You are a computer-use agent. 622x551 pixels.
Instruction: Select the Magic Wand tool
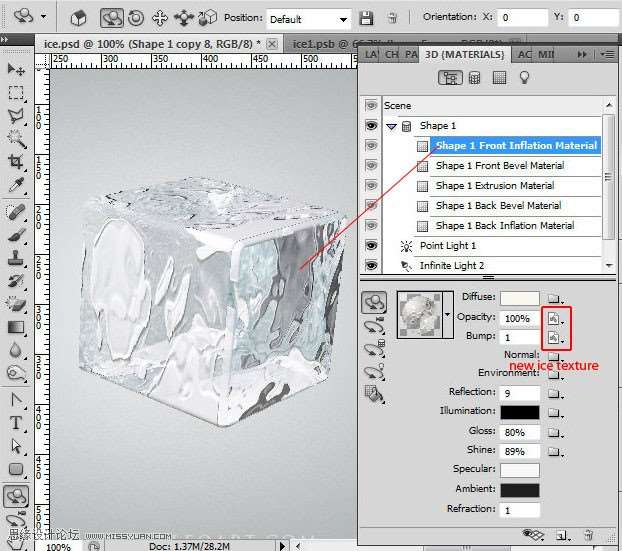point(16,139)
